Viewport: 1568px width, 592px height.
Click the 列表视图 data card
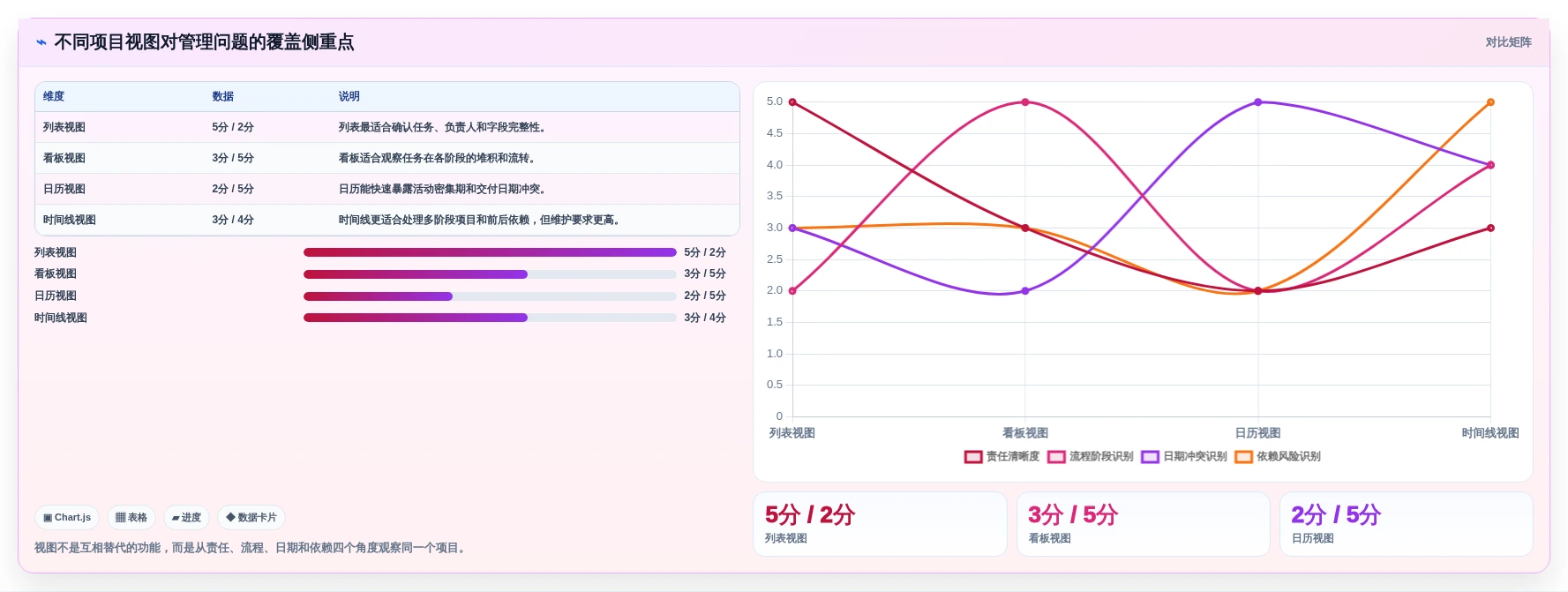tap(880, 524)
